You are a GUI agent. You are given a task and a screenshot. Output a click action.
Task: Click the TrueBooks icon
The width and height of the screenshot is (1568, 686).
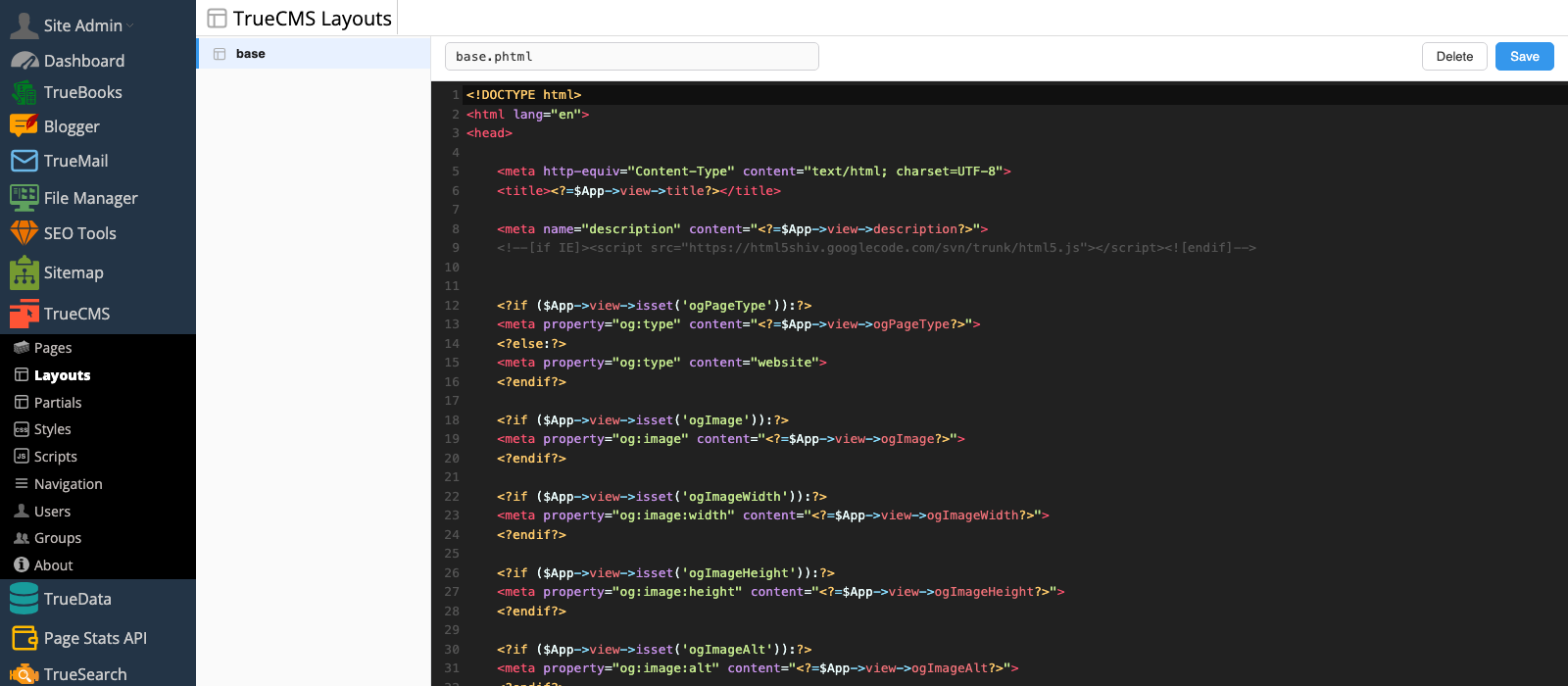[x=24, y=92]
